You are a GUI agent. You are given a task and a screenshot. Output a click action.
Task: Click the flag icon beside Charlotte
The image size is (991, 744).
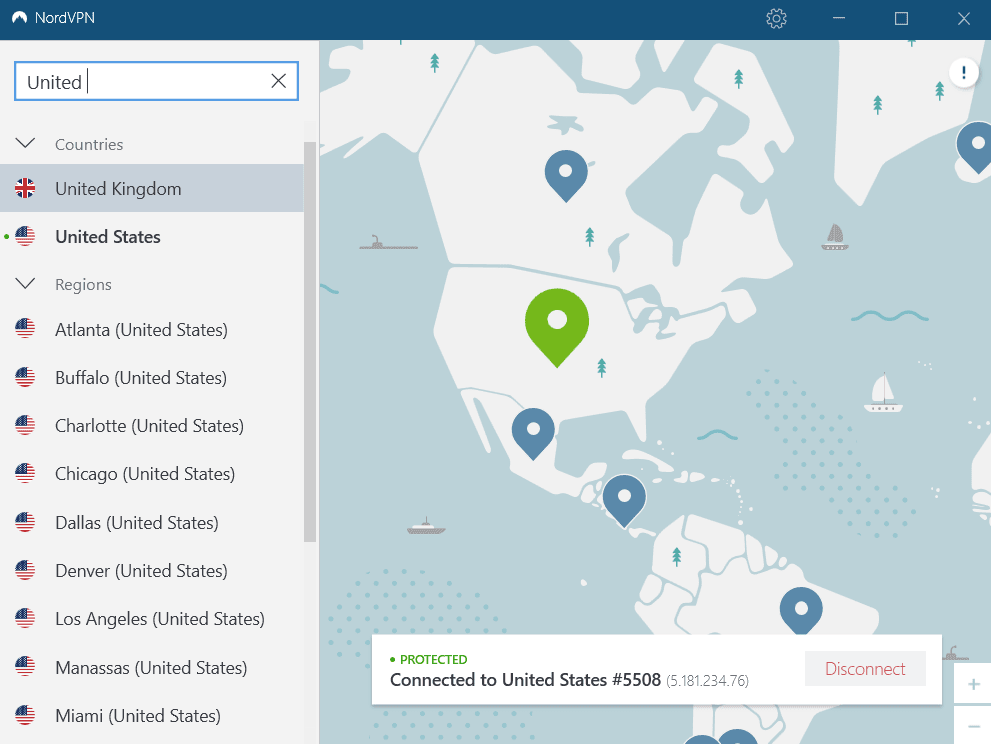pyautogui.click(x=25, y=425)
